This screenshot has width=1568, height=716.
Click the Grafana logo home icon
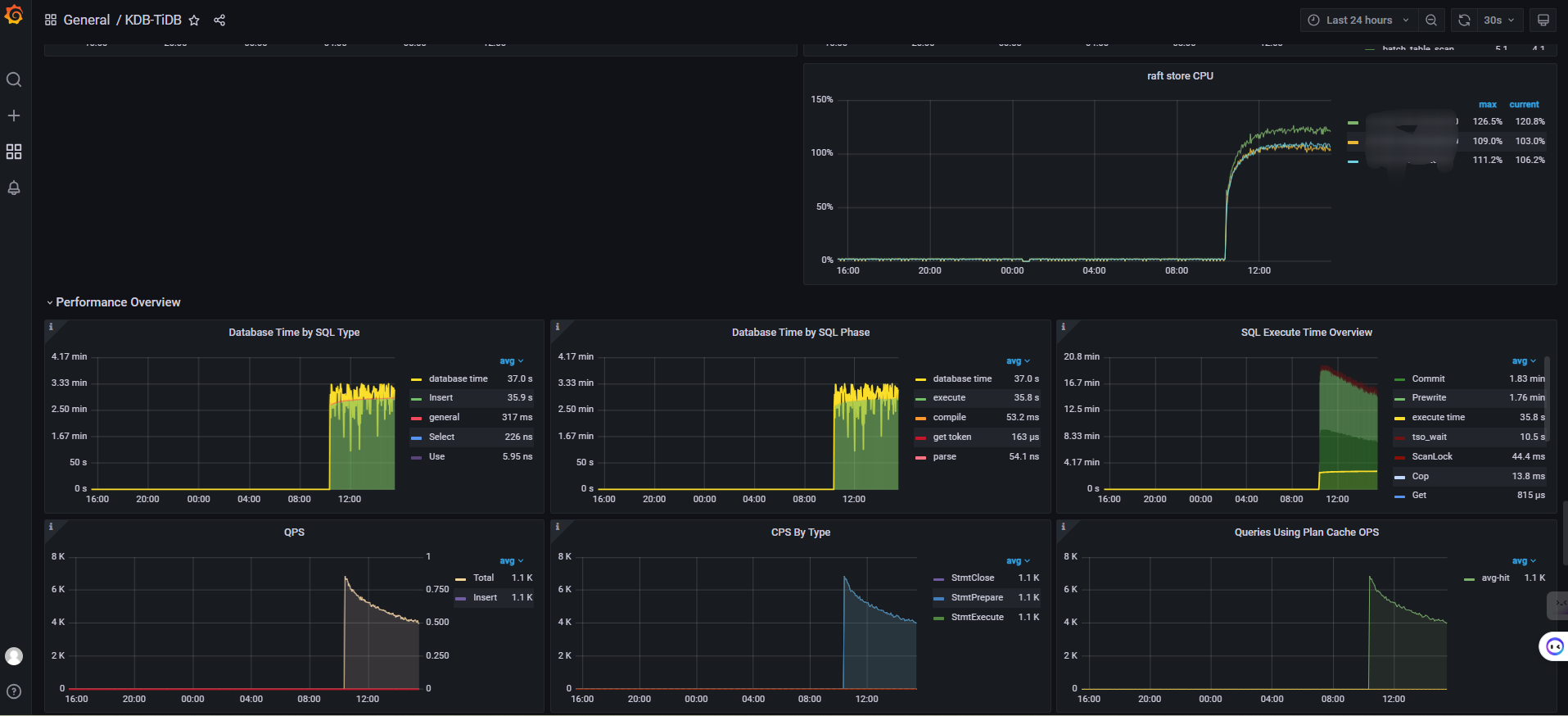click(x=14, y=15)
